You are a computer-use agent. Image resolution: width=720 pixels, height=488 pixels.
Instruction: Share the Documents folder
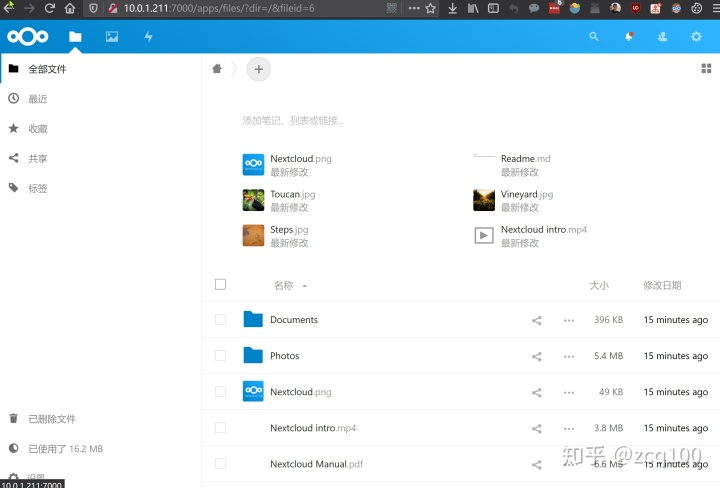point(536,320)
